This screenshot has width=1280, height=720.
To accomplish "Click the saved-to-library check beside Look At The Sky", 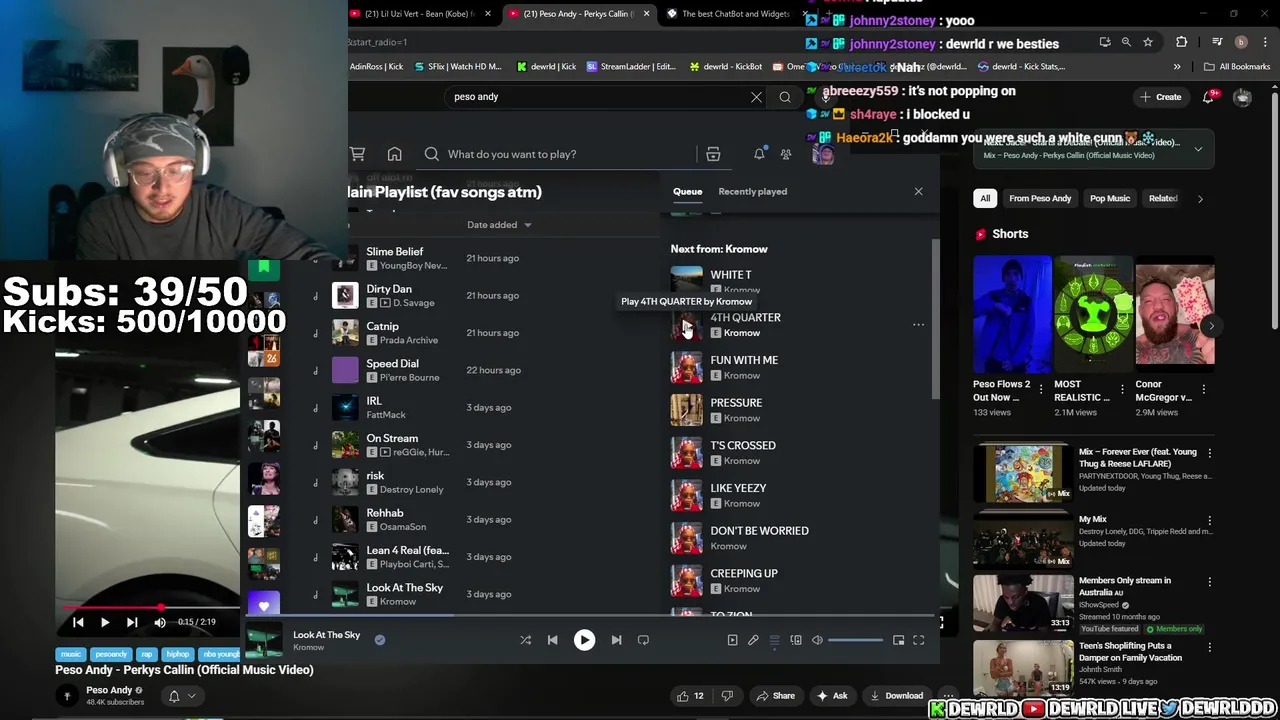I will 380,640.
